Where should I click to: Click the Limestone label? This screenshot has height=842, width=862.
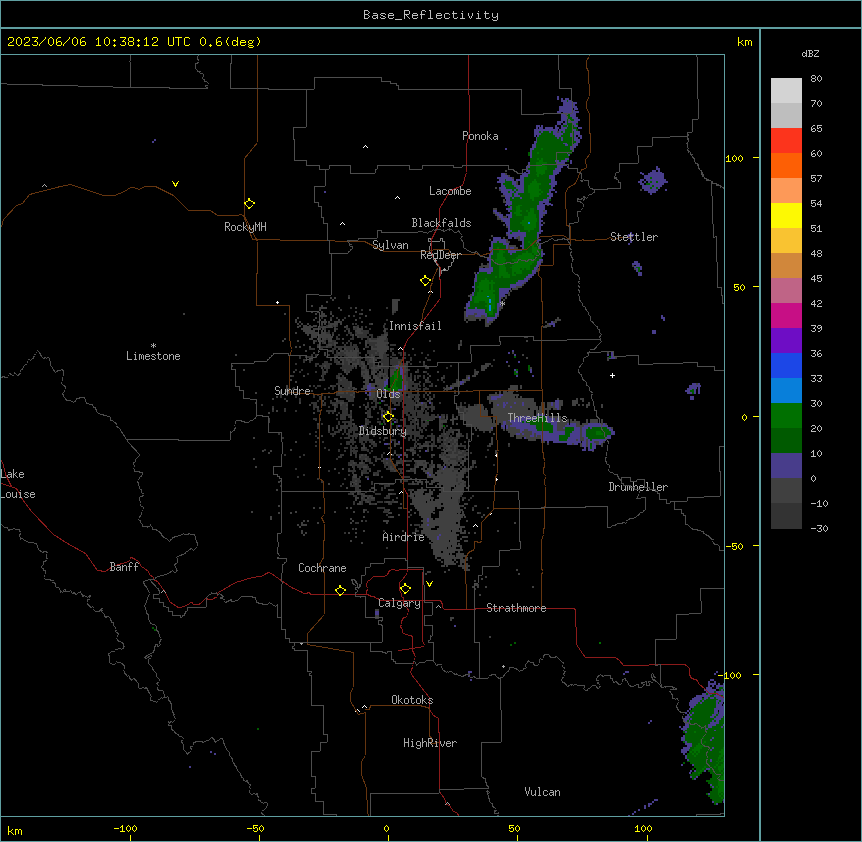[153, 356]
